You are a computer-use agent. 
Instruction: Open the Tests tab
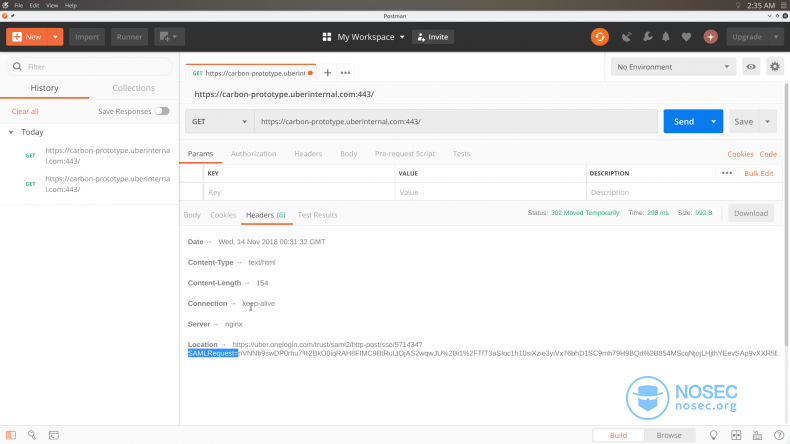click(x=461, y=154)
